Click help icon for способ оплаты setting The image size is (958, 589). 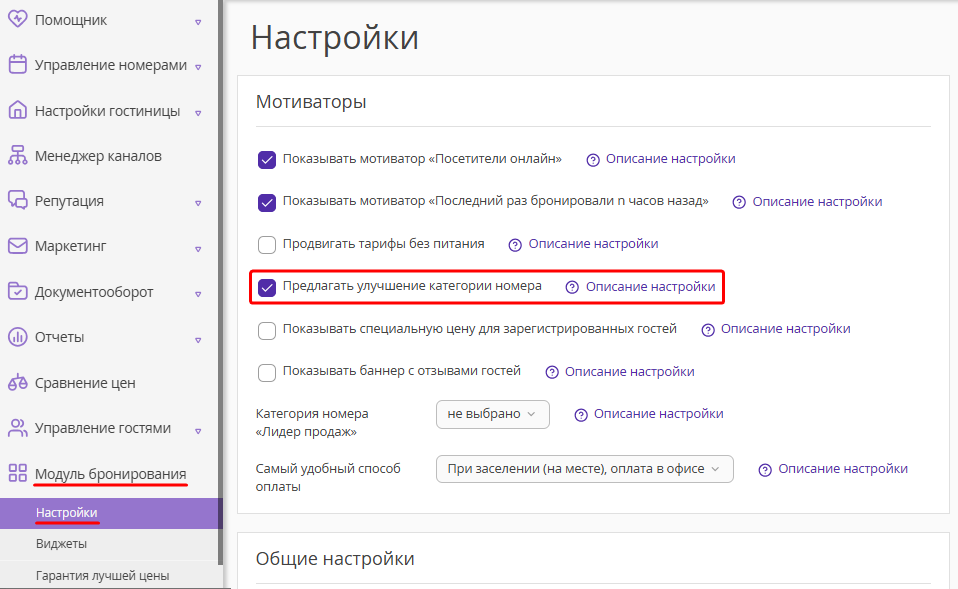(765, 470)
